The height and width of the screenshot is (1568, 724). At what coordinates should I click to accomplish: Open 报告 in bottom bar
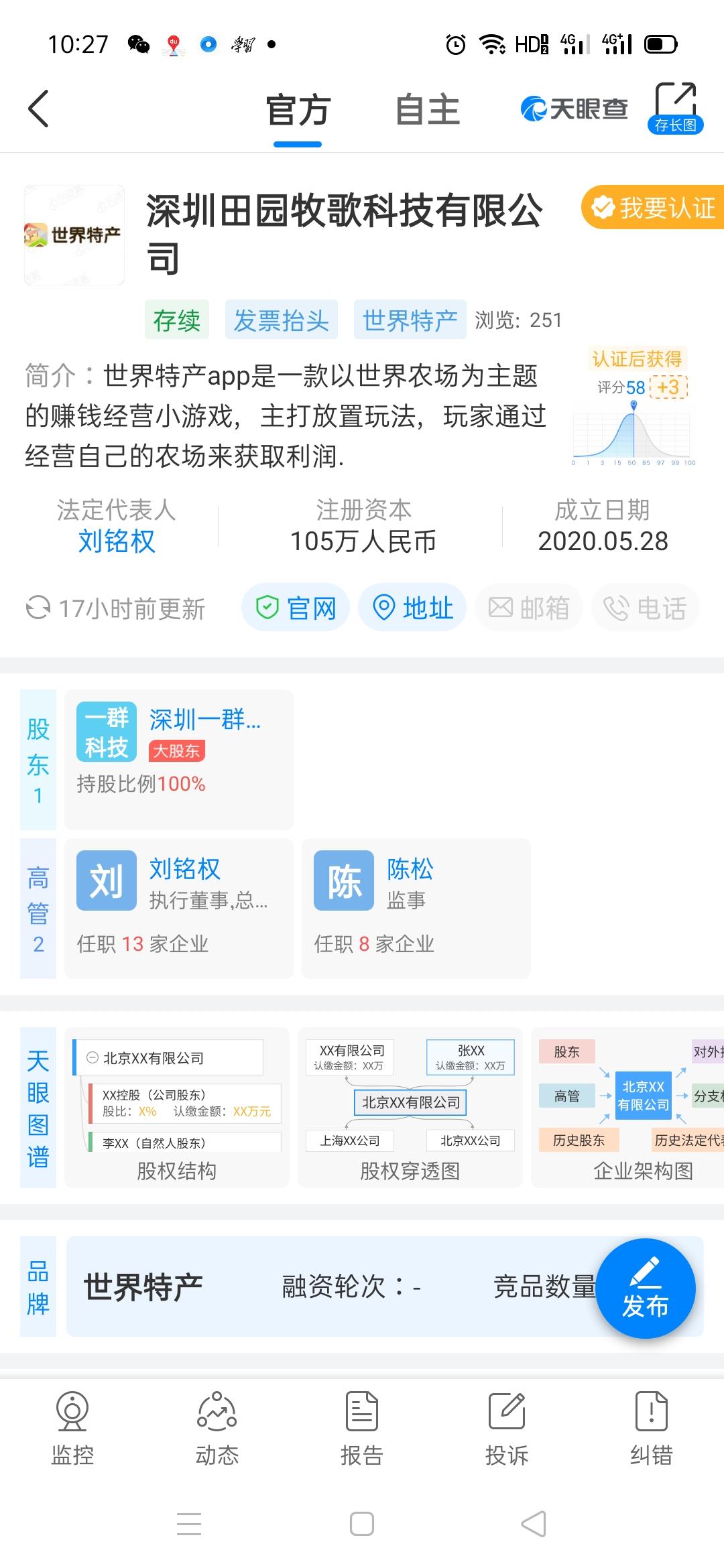(x=362, y=1429)
